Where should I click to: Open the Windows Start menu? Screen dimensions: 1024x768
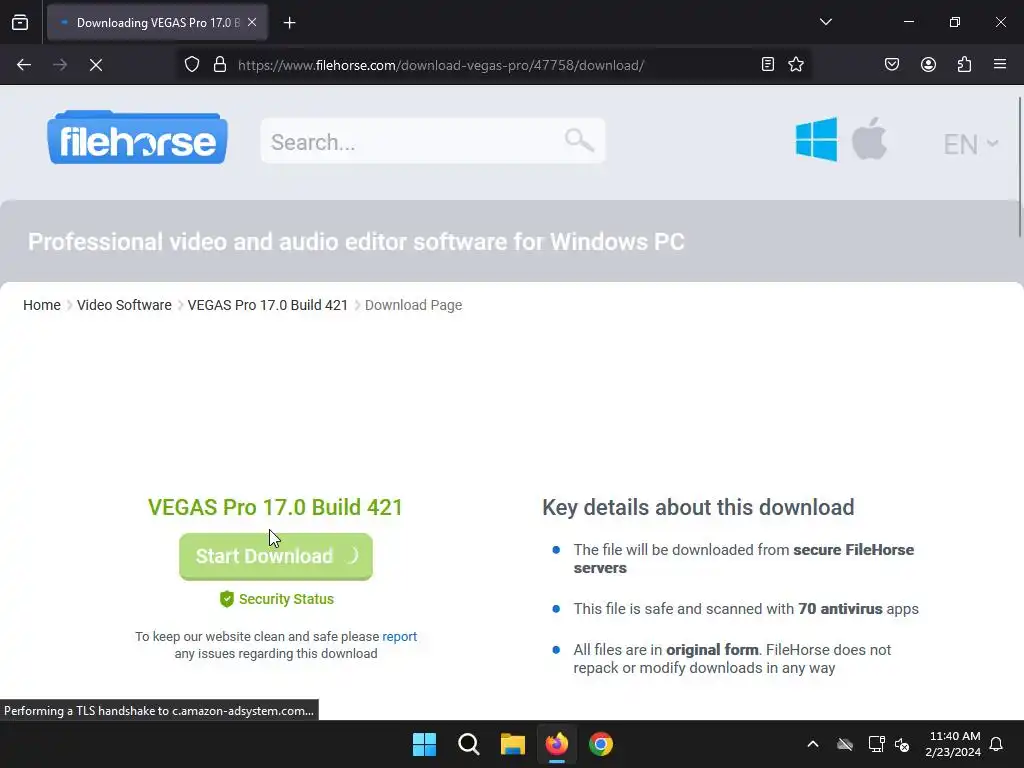(424, 744)
